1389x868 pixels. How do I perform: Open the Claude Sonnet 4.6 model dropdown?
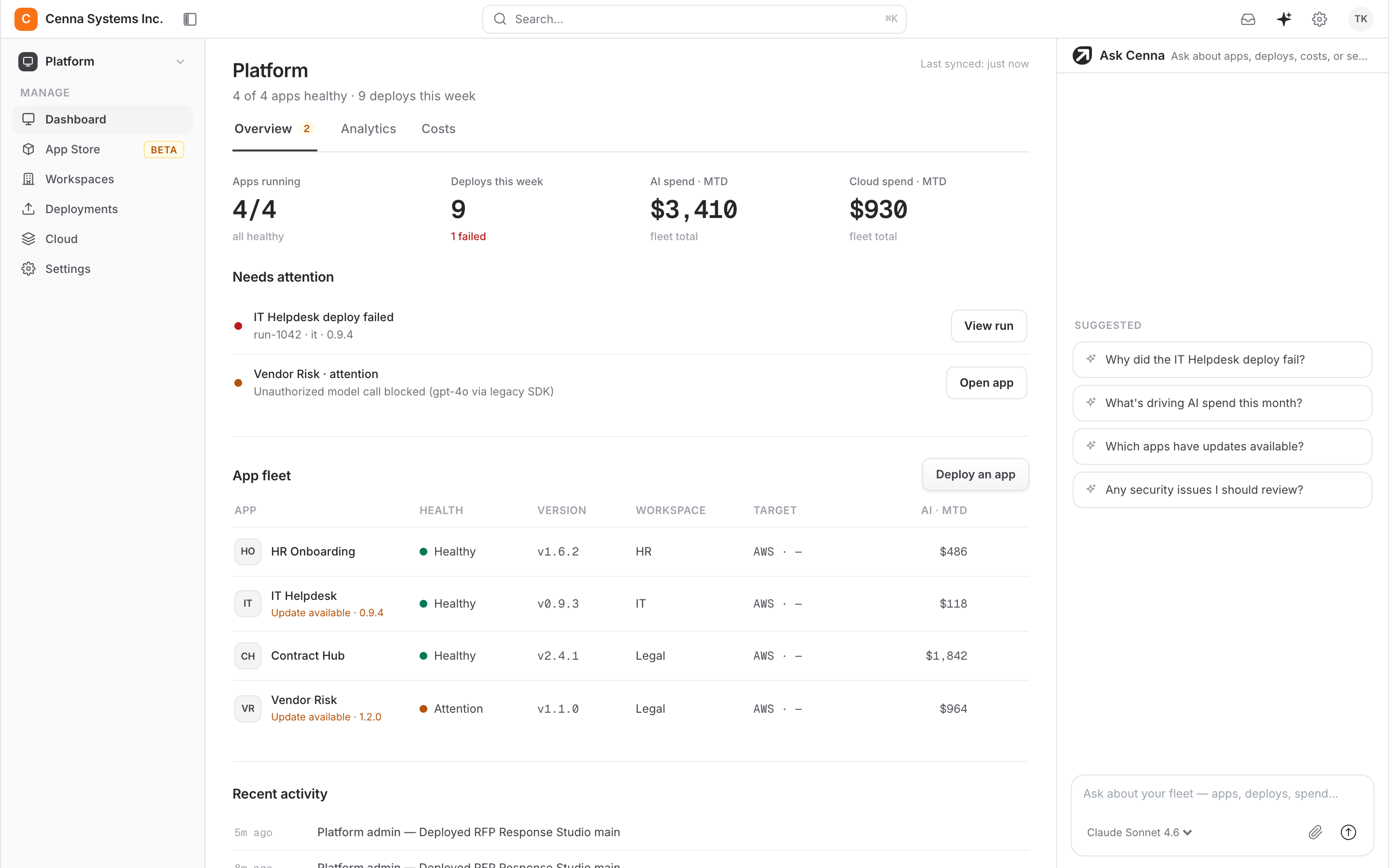(1139, 832)
